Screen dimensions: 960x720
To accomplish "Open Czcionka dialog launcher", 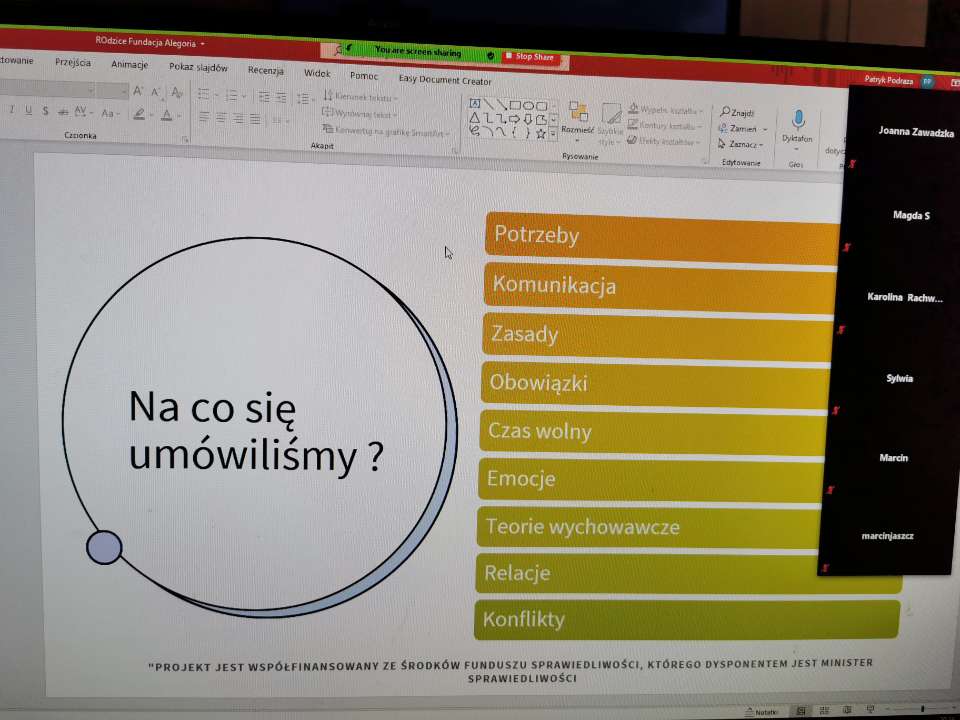I will (185, 140).
